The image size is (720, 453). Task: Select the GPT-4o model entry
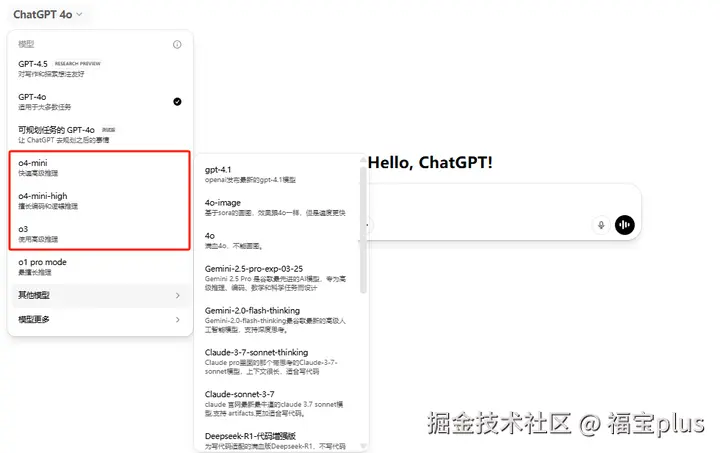[x=100, y=101]
